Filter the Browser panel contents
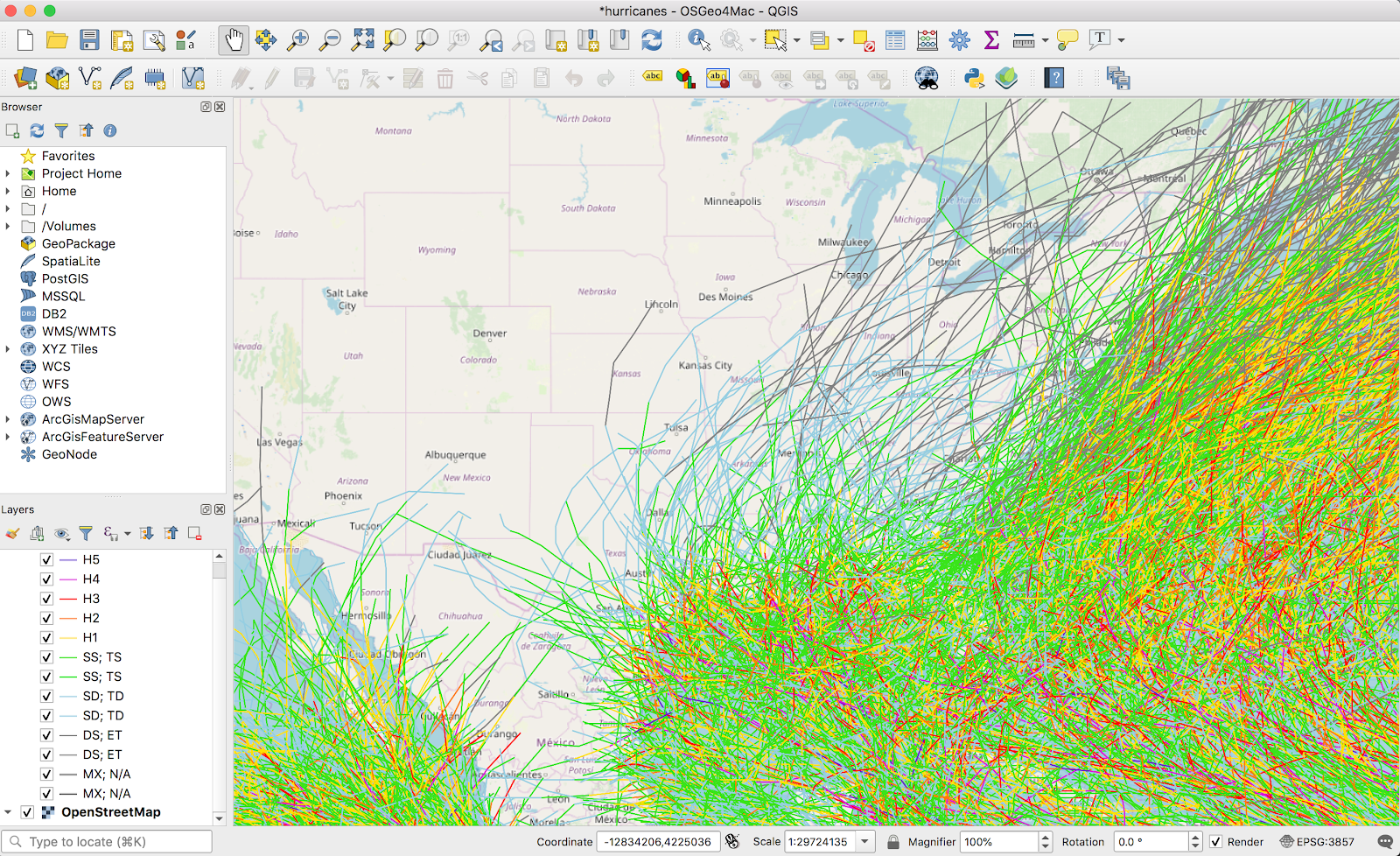 coord(61,130)
